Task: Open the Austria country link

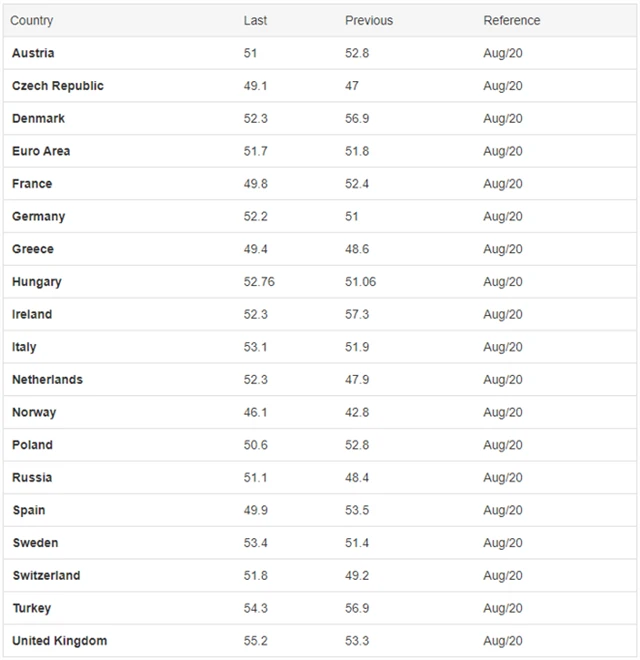Action: click(x=33, y=53)
